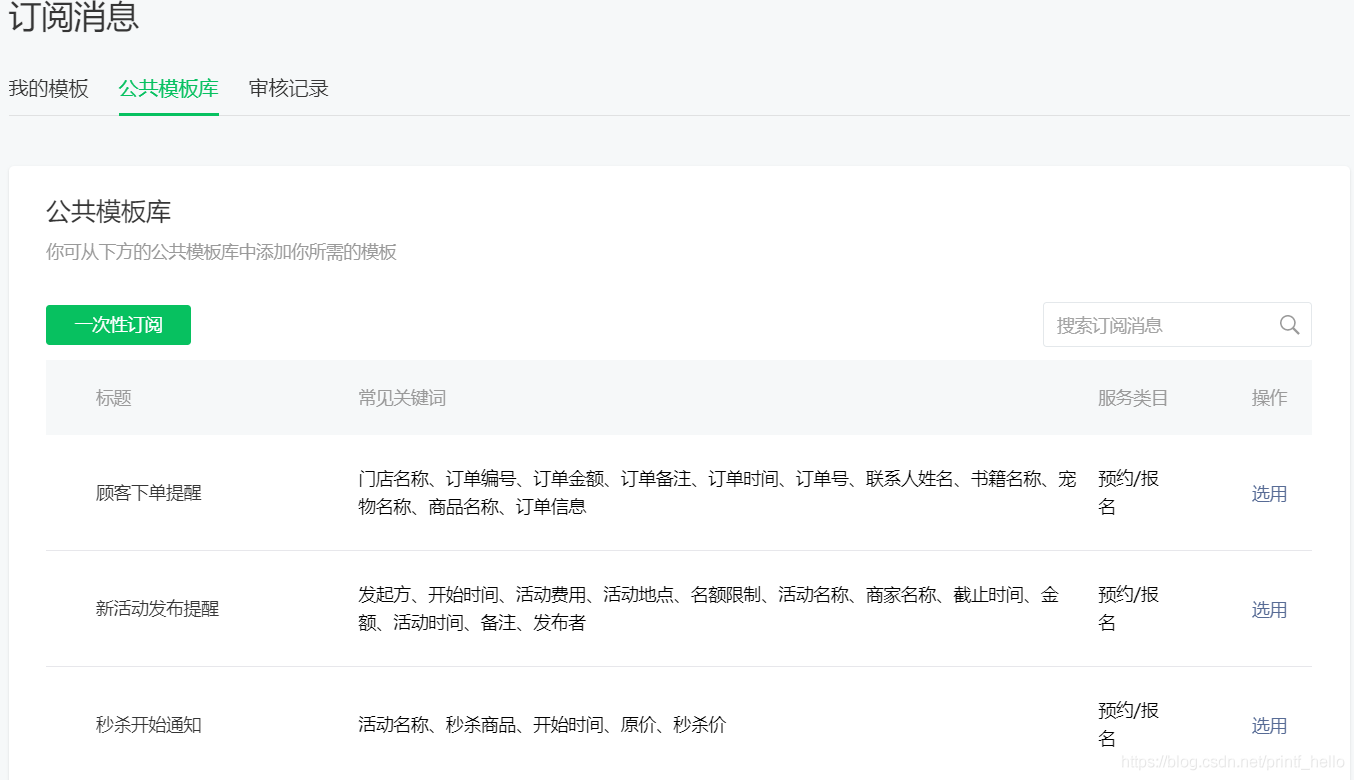Image resolution: width=1354 pixels, height=780 pixels.
Task: Click 选用 for 新活动发布提醒
Action: click(x=1269, y=609)
